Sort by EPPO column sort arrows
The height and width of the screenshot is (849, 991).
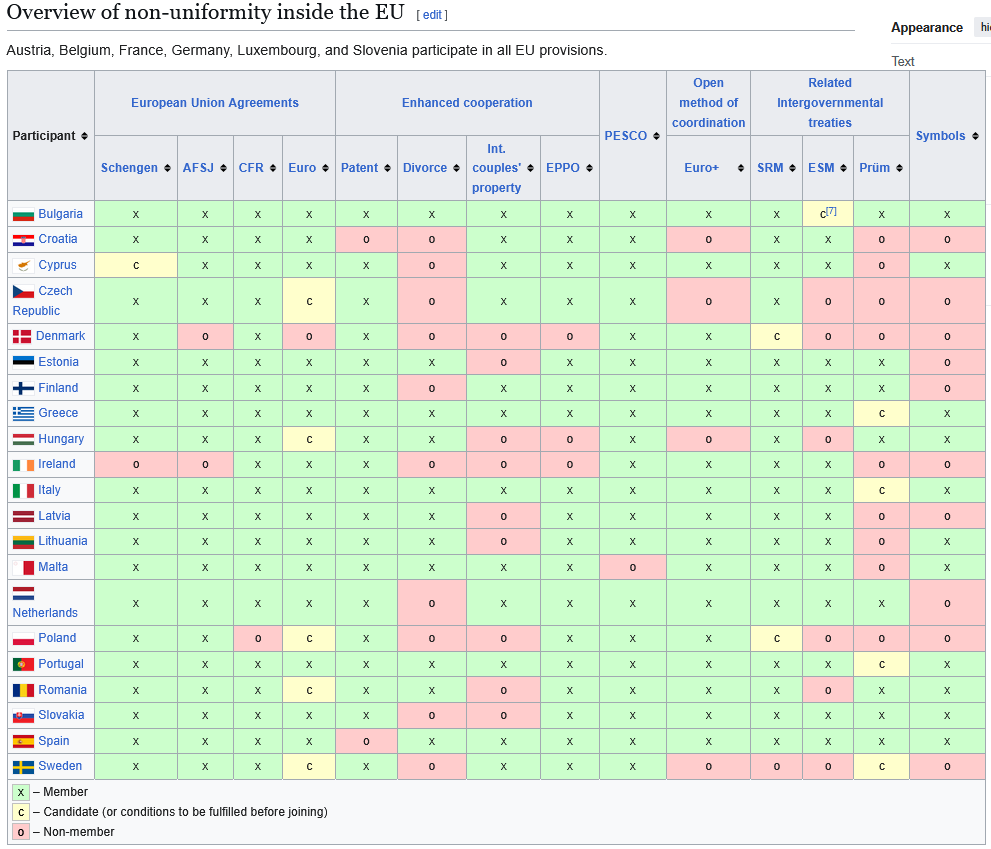(x=588, y=168)
